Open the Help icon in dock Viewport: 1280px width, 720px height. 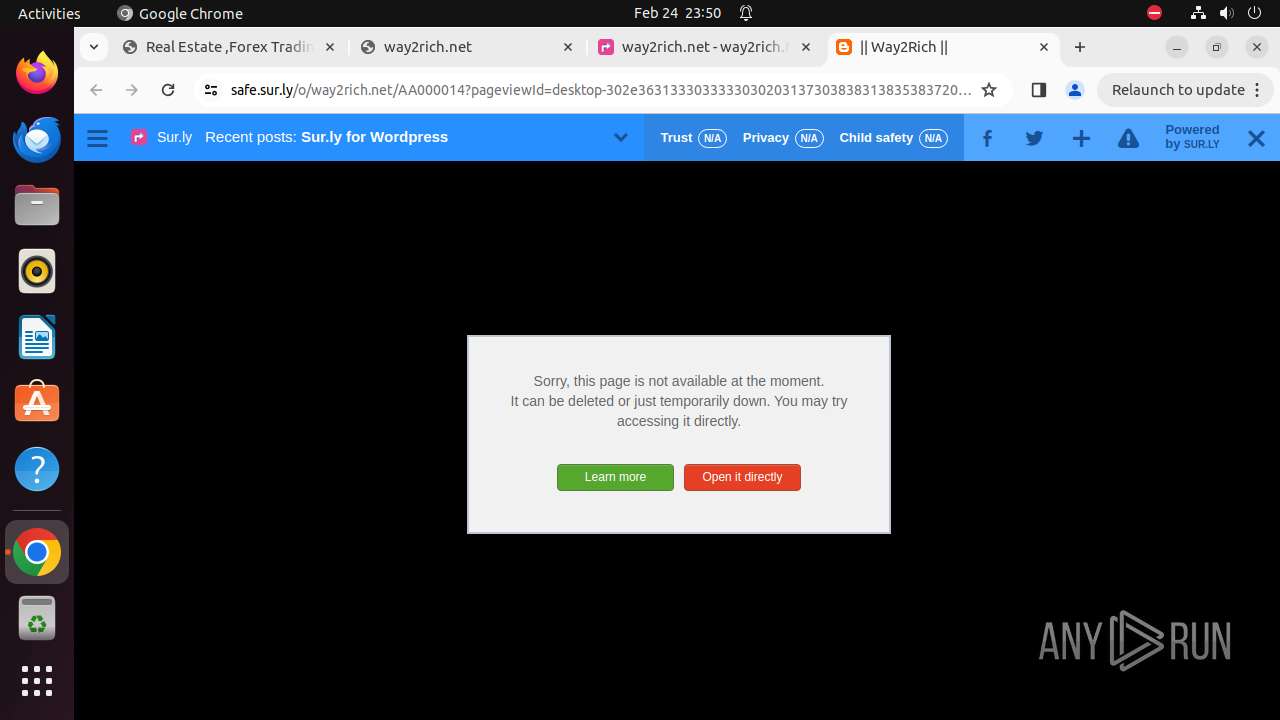[37, 469]
